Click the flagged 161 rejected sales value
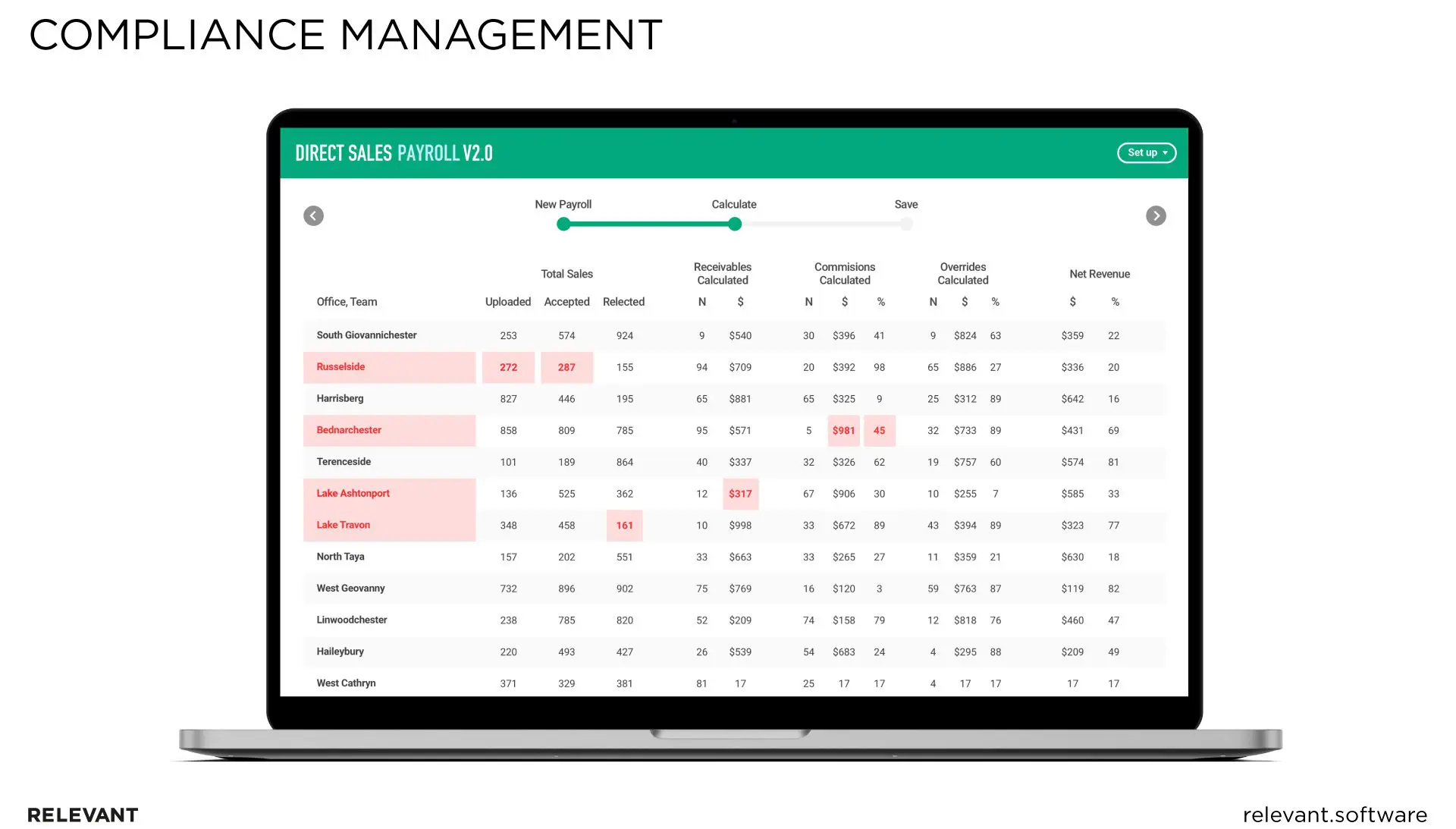Image resolution: width=1456 pixels, height=829 pixels. pyautogui.click(x=624, y=525)
